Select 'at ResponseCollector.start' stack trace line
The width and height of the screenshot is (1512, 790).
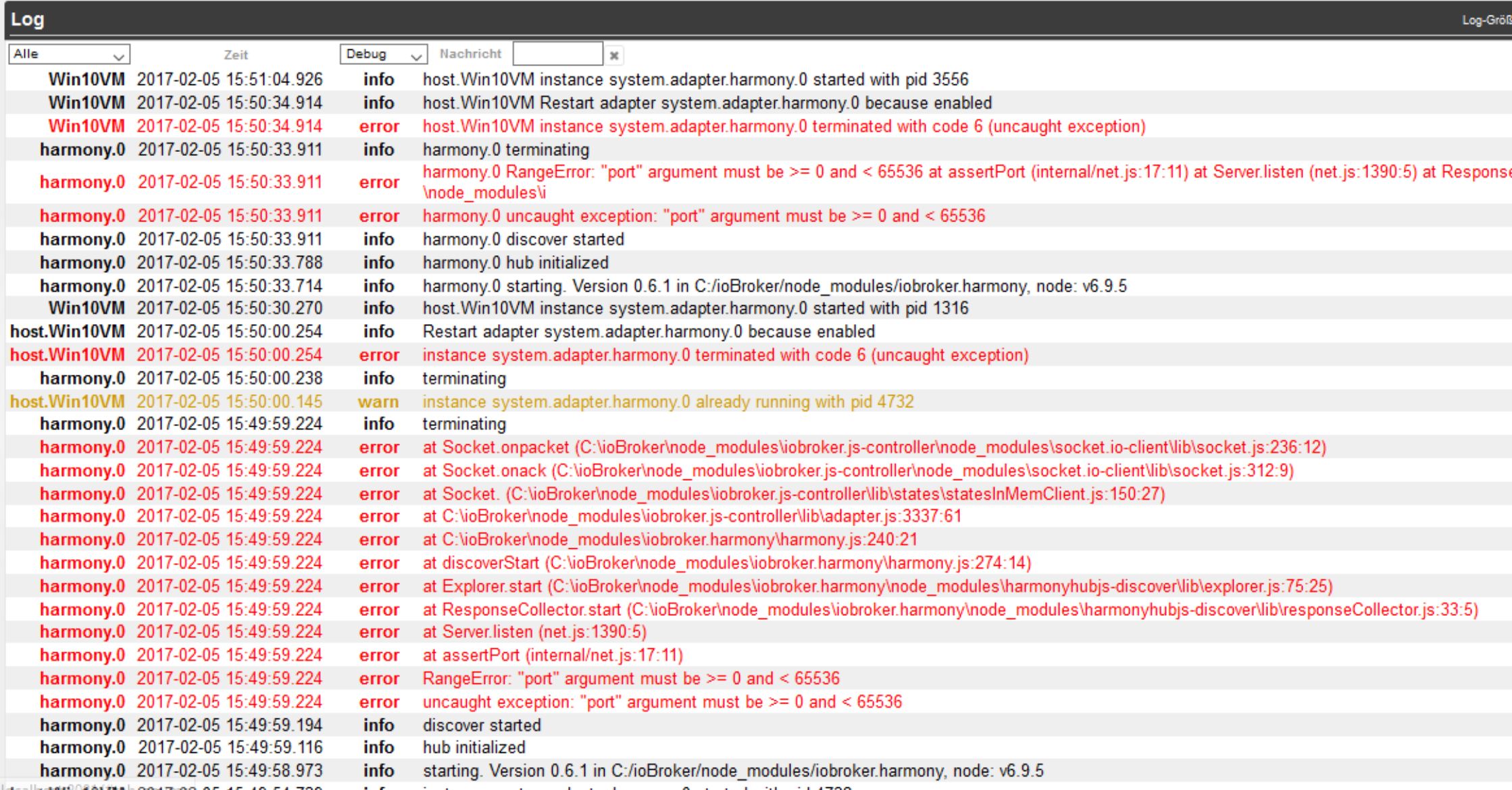tap(951, 610)
